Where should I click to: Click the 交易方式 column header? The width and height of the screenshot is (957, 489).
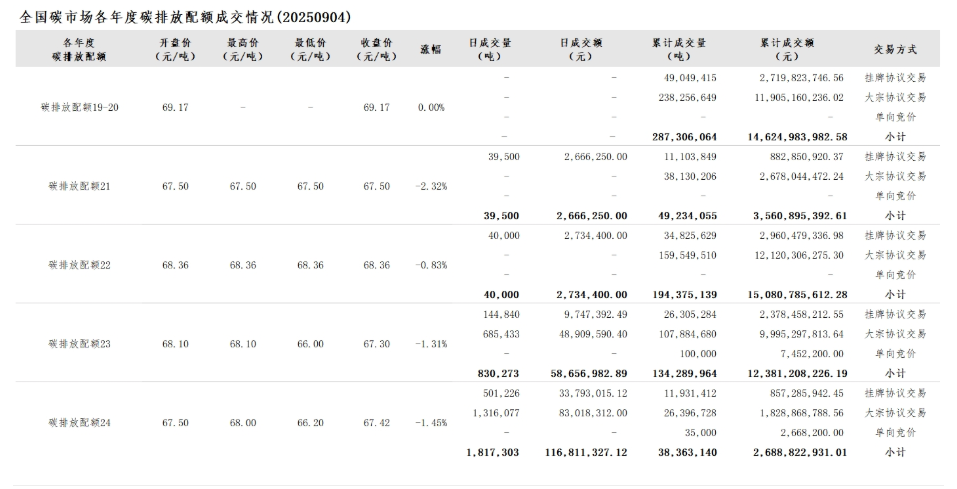(894, 49)
